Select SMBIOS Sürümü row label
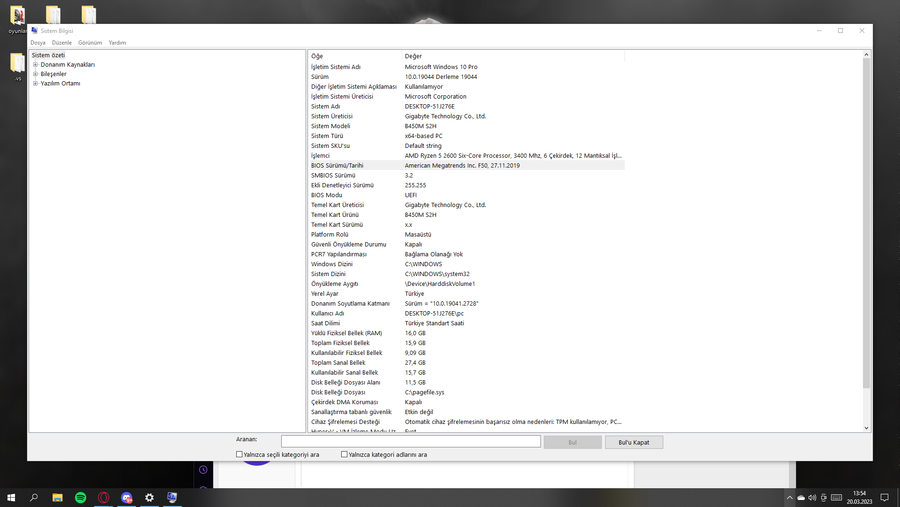The width and height of the screenshot is (900, 507). point(333,175)
